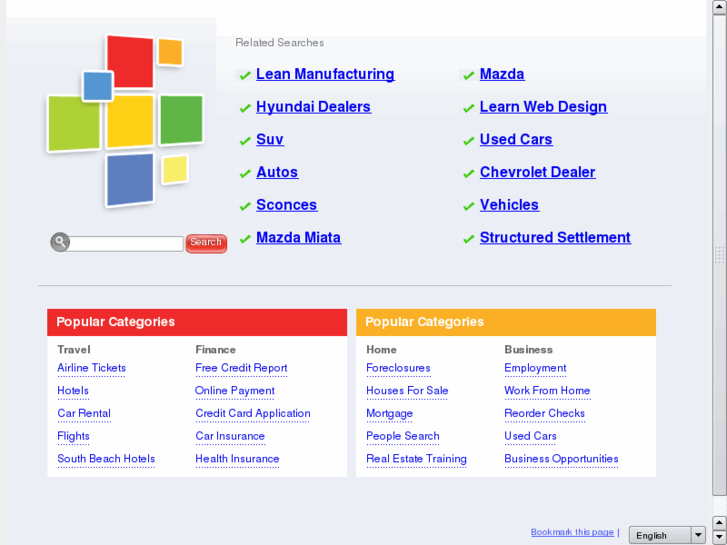Open the Sconces related search
Viewport: 727px width, 545px height.
[287, 205]
